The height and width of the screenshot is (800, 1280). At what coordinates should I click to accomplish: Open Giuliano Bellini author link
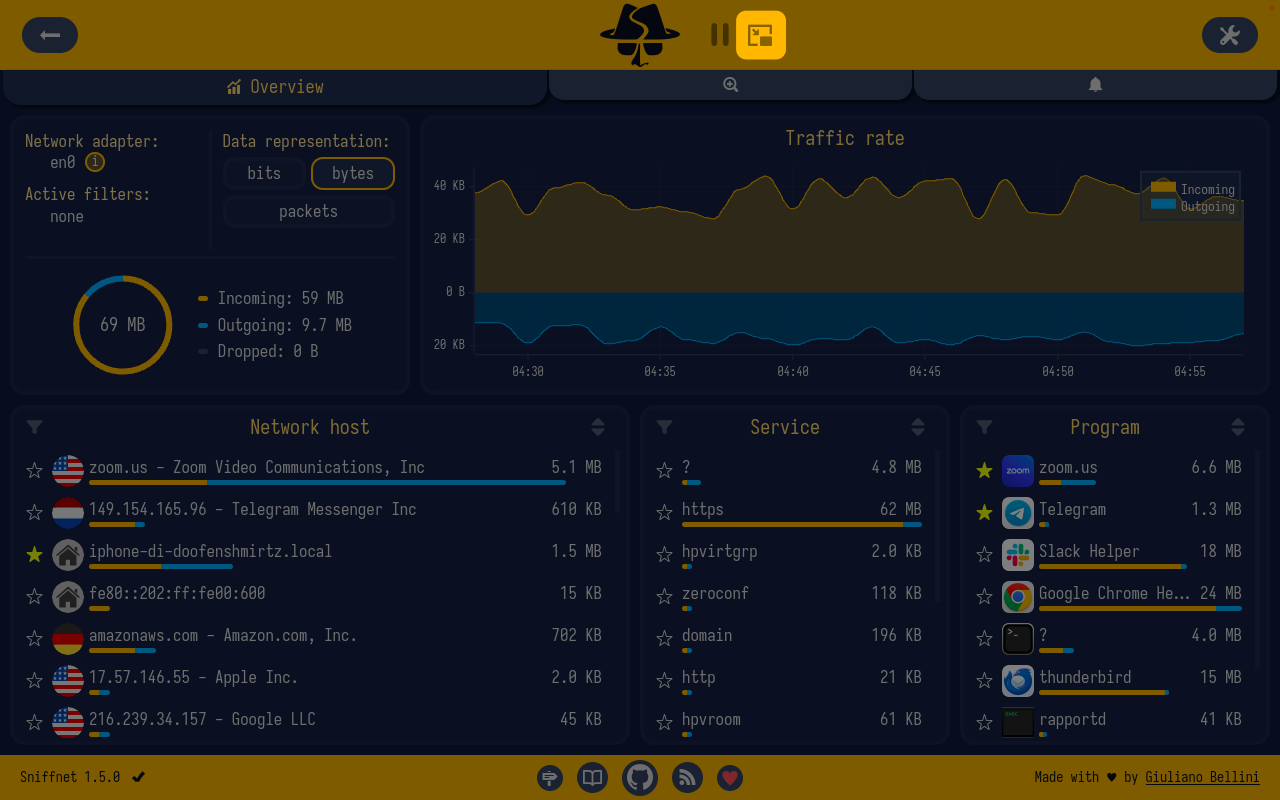pyautogui.click(x=1202, y=777)
